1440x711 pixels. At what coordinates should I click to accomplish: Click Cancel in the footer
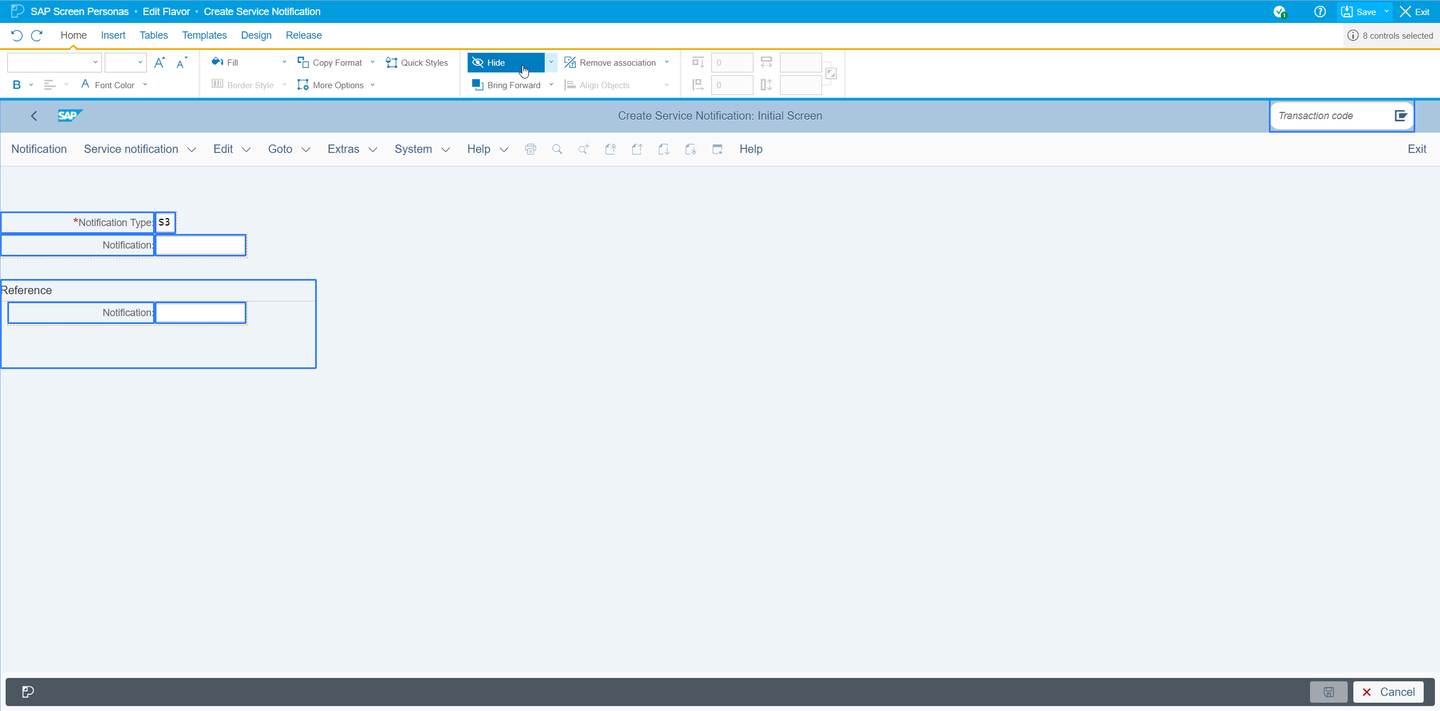click(x=1388, y=692)
